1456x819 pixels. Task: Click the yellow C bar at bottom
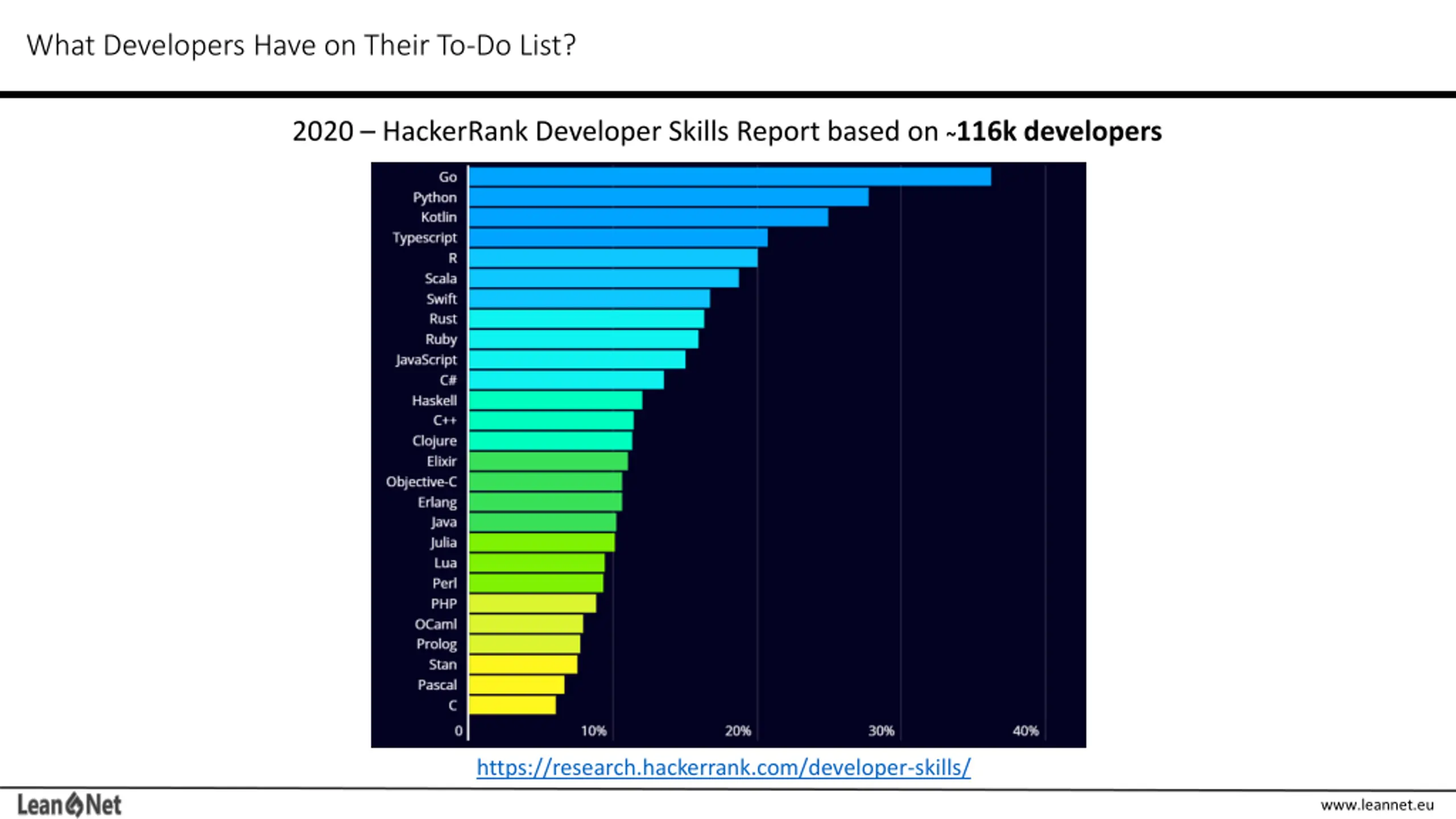pyautogui.click(x=512, y=705)
